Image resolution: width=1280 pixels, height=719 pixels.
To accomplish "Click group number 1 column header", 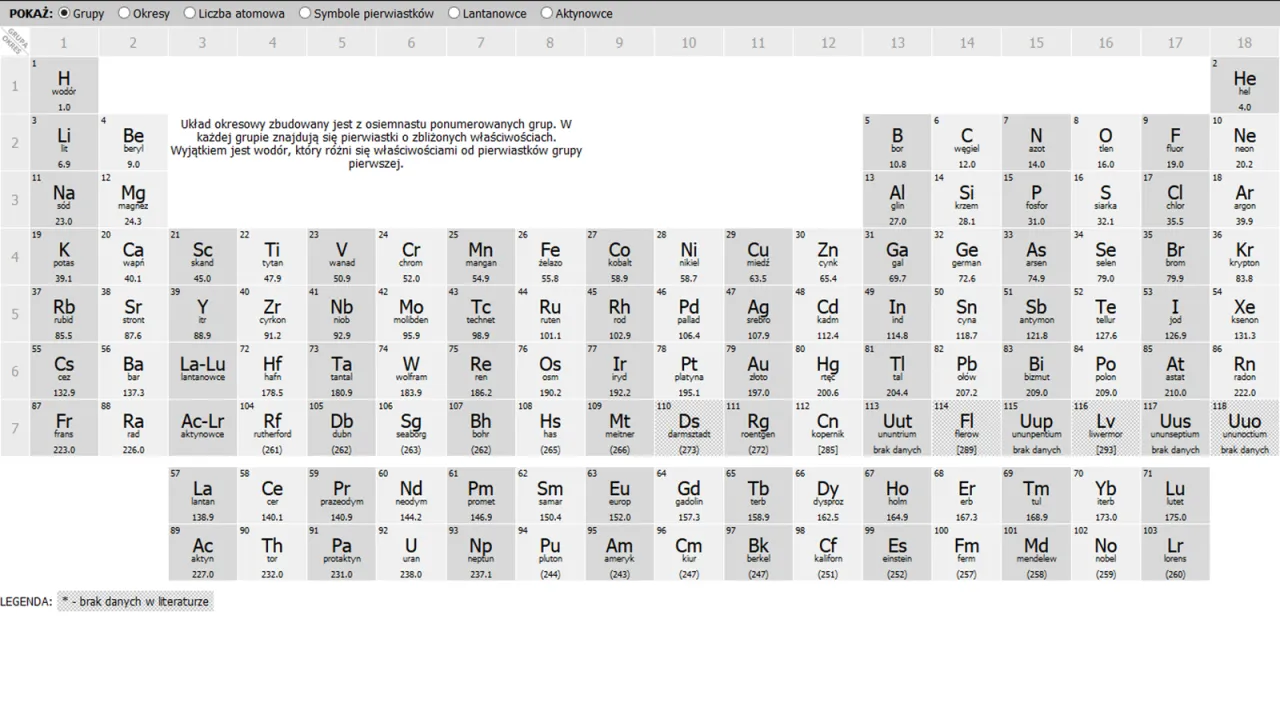I will point(64,42).
